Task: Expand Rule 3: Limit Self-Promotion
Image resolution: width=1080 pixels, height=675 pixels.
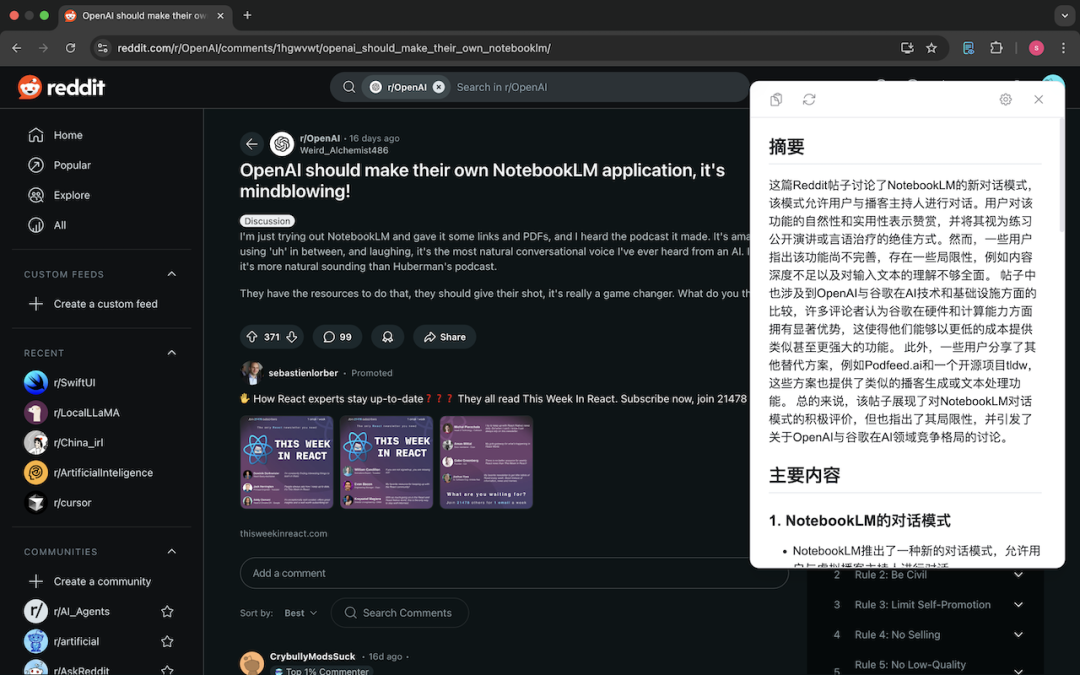Action: tap(1018, 605)
